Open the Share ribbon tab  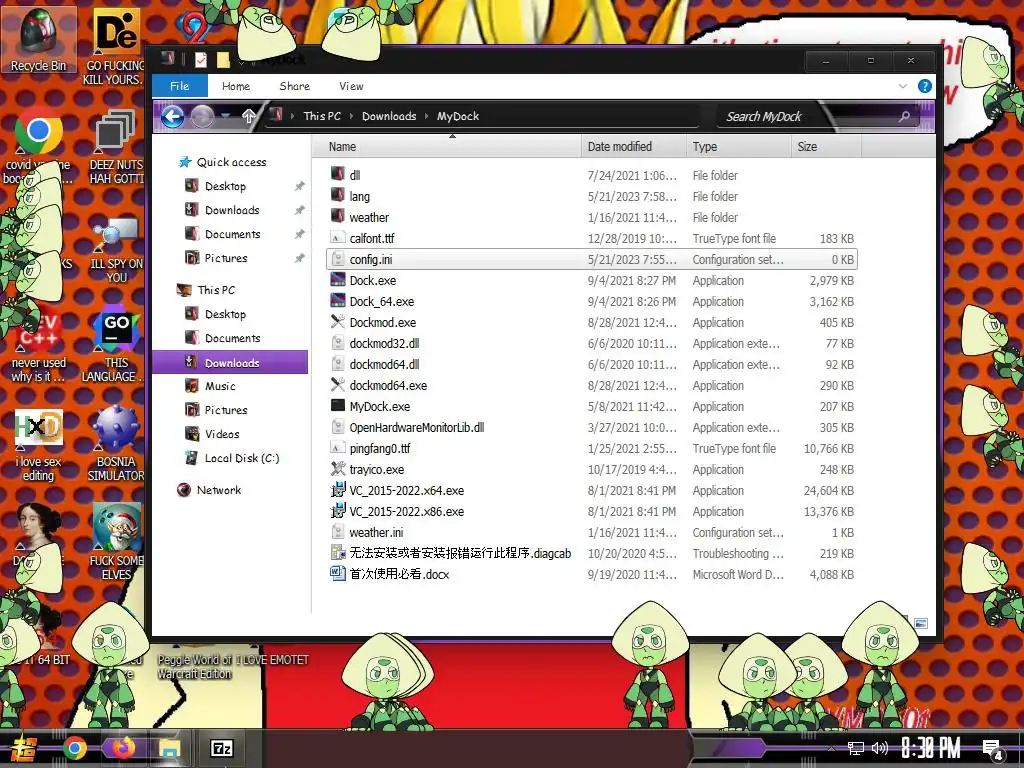pyautogui.click(x=295, y=86)
